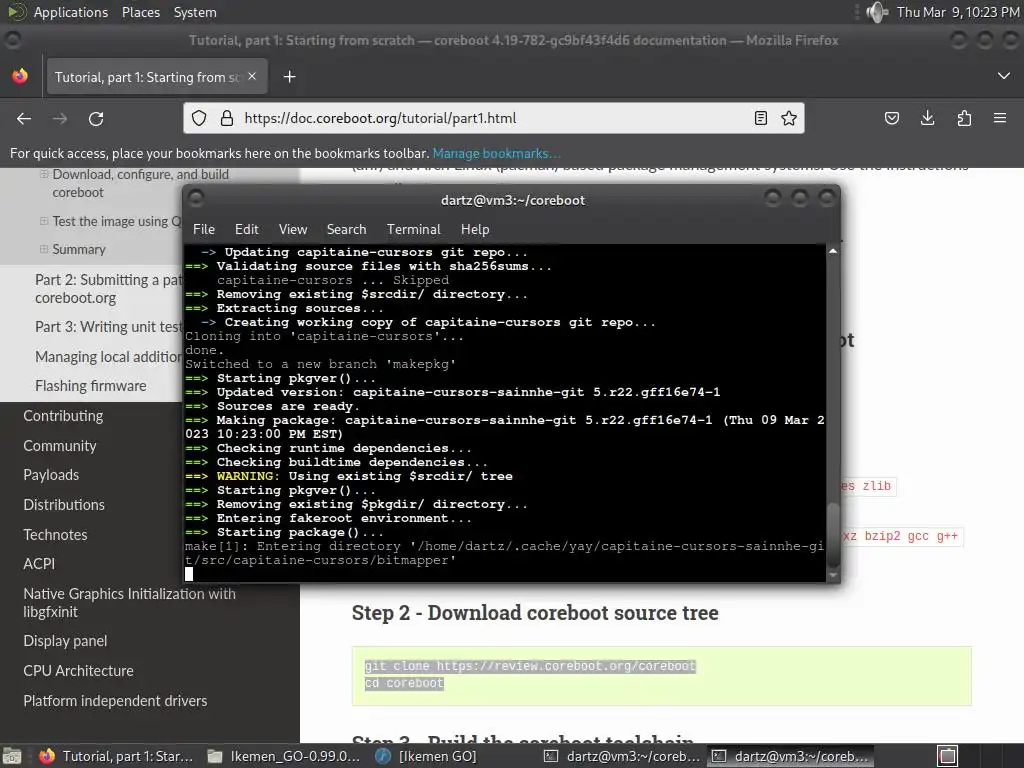Open the Terminal menu in terminal window
This screenshot has height=768, width=1024.
[413, 229]
